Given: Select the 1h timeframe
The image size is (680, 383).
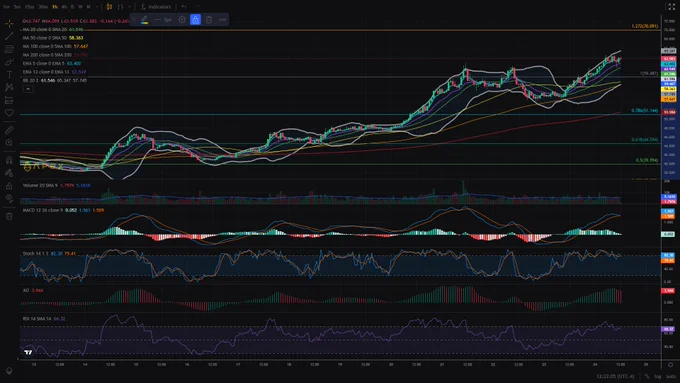Looking at the screenshot, I should click(55, 7).
